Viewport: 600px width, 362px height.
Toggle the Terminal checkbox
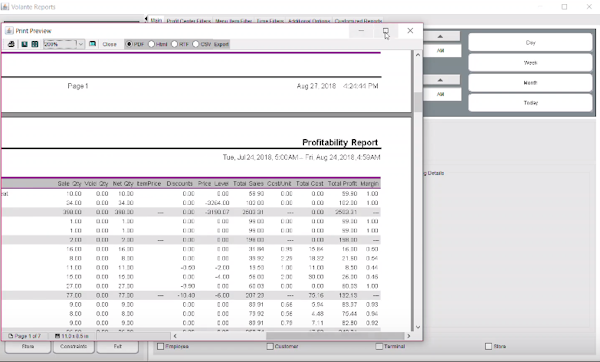[x=379, y=346]
